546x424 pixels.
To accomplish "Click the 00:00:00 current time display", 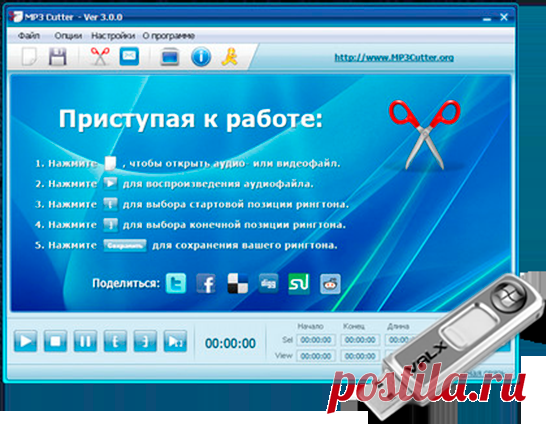I will [x=230, y=343].
